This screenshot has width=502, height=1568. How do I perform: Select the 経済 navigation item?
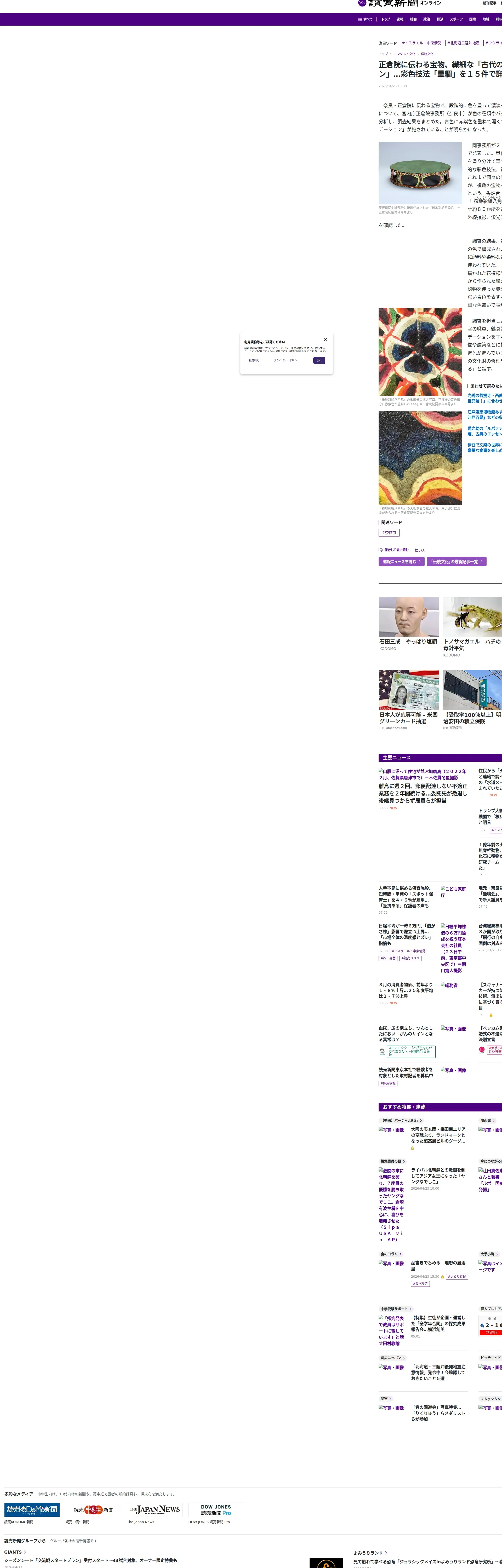(440, 20)
